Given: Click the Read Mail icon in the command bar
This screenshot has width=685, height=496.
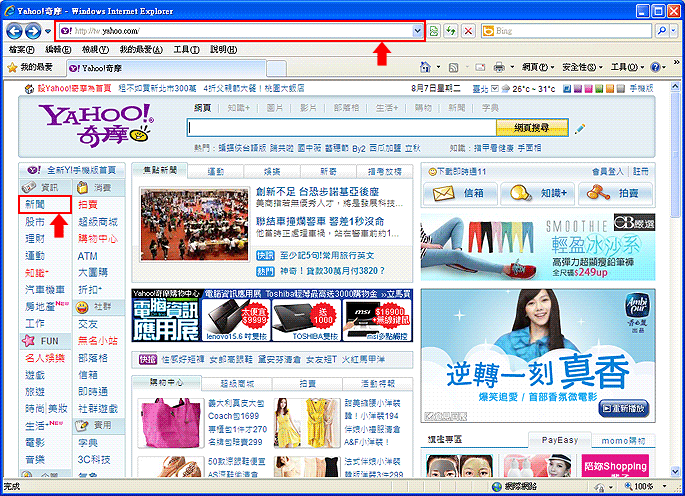Looking at the screenshot, I should click(x=480, y=67).
